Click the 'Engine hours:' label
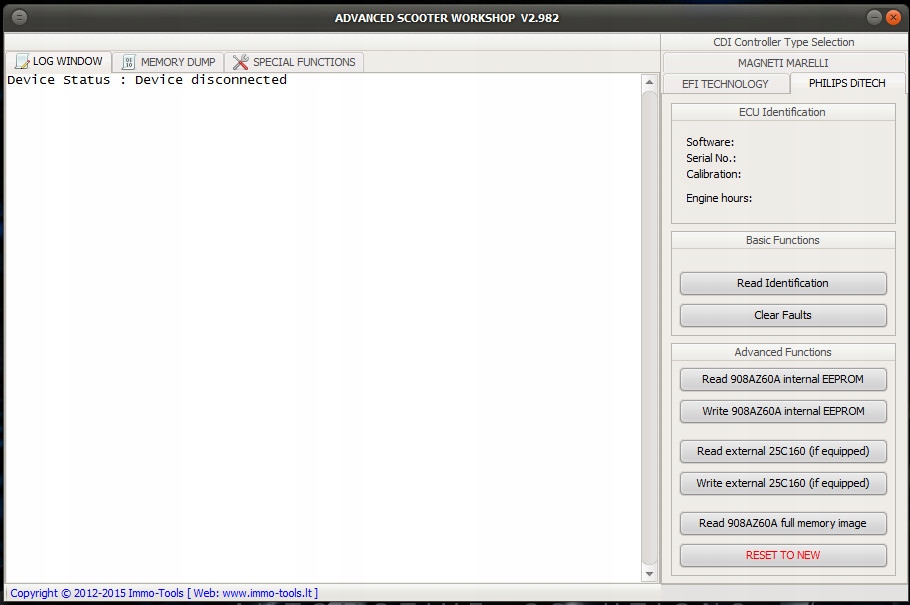This screenshot has width=910, height=605. [718, 198]
